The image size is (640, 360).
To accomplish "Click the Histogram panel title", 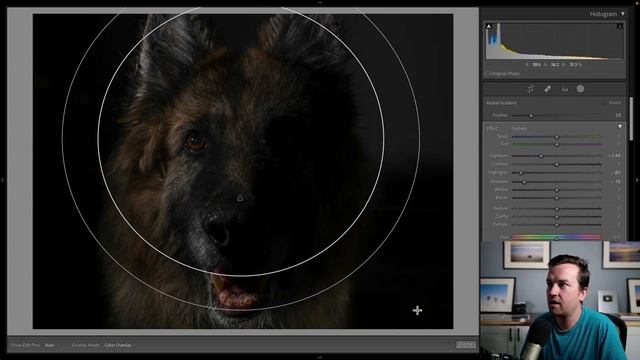I will 603,14.
